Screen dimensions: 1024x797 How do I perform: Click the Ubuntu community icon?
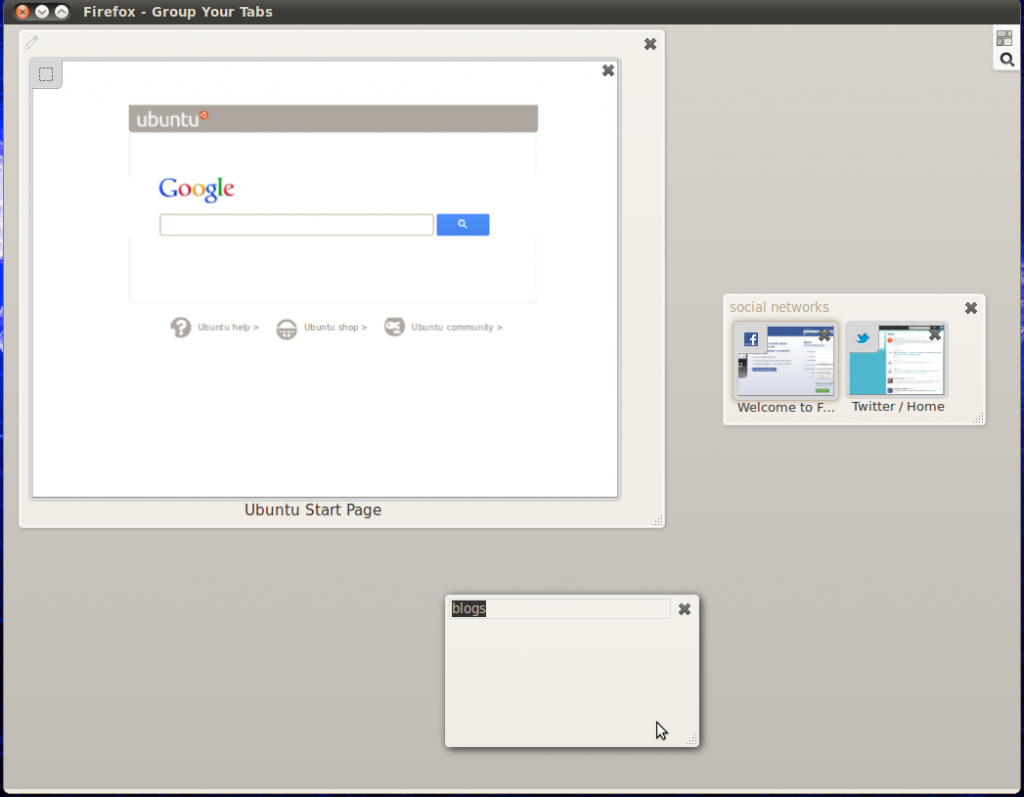click(394, 327)
